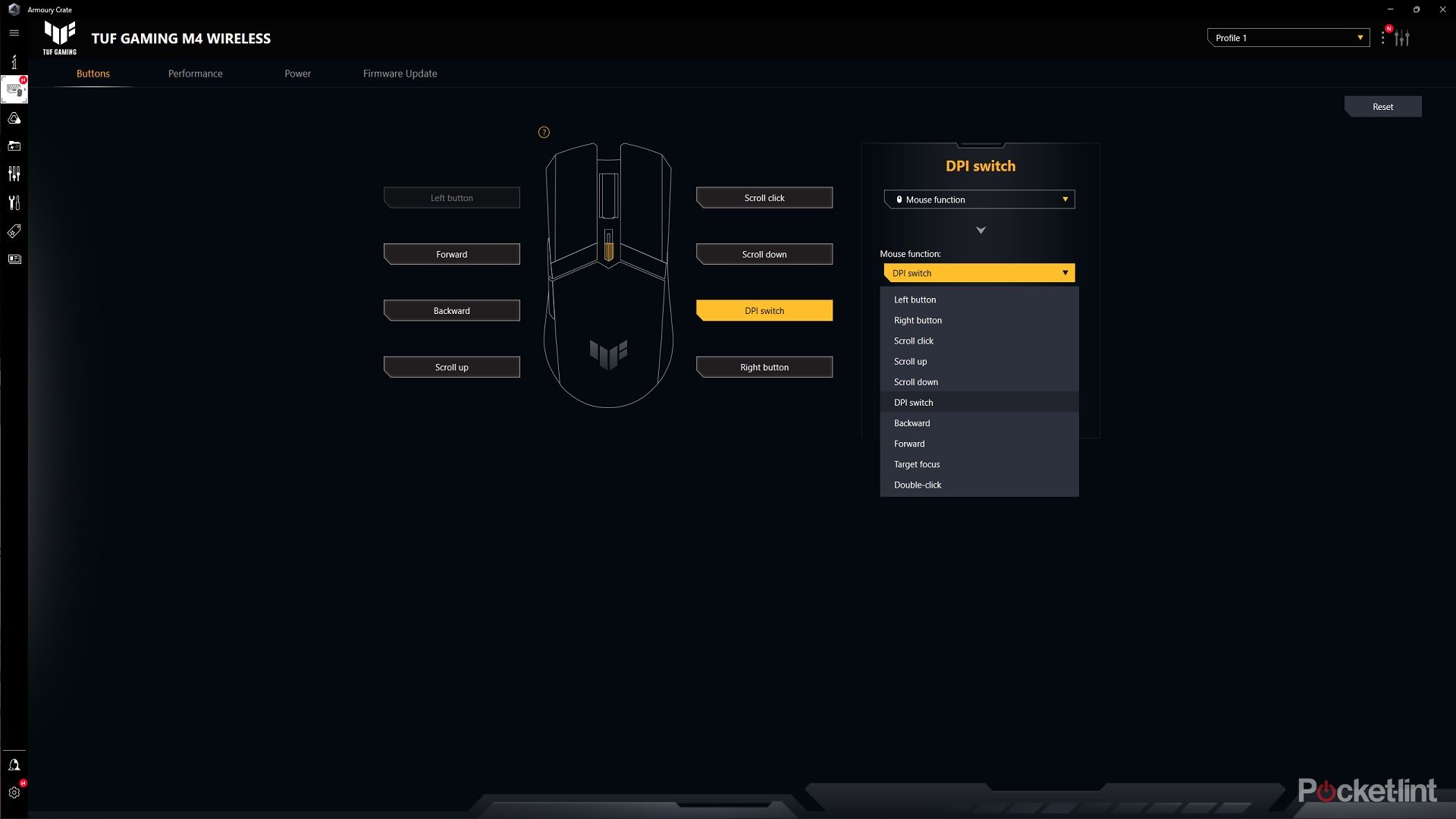
Task: Choose Right button from dropdown list
Action: pos(979,320)
